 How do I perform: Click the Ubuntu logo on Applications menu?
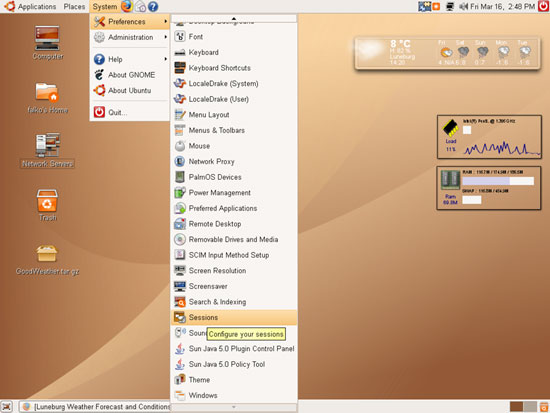point(9,6)
